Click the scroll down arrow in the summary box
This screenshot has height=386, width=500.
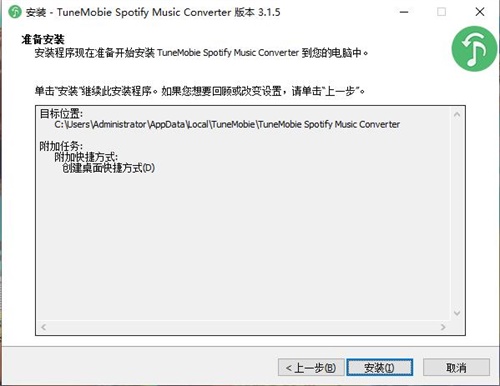click(457, 313)
